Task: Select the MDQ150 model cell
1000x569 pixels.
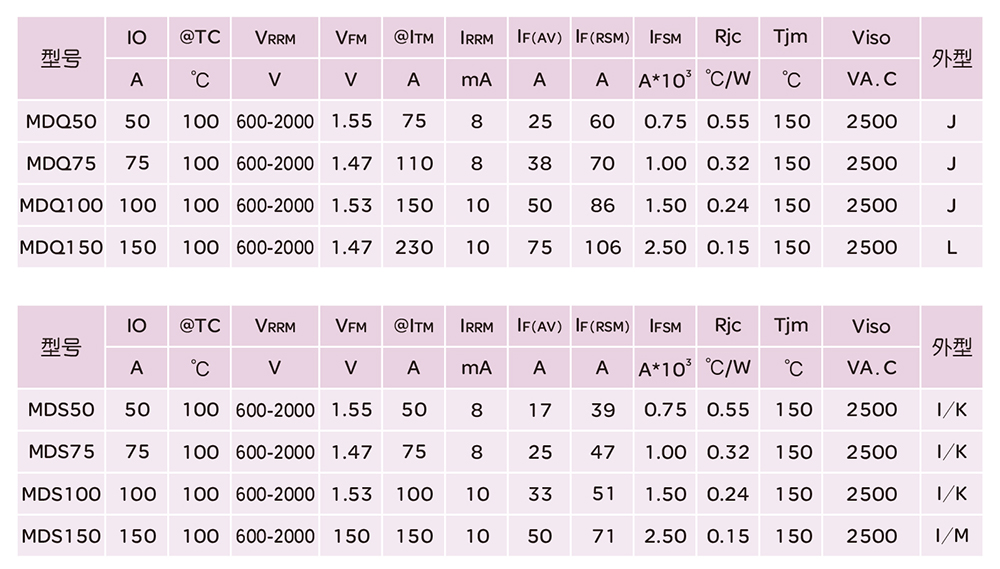Action: pyautogui.click(x=61, y=248)
